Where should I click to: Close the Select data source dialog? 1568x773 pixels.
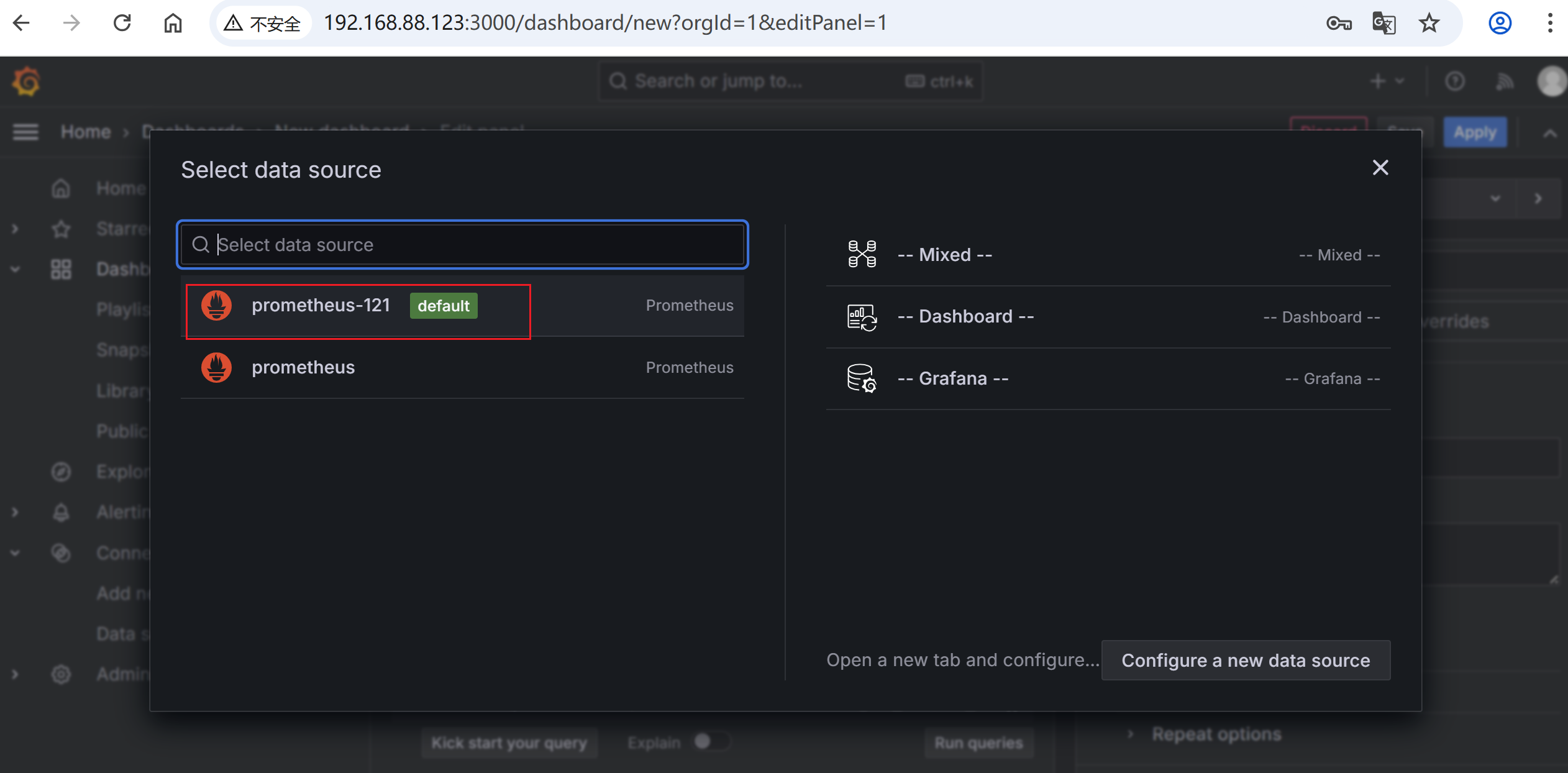coord(1380,168)
